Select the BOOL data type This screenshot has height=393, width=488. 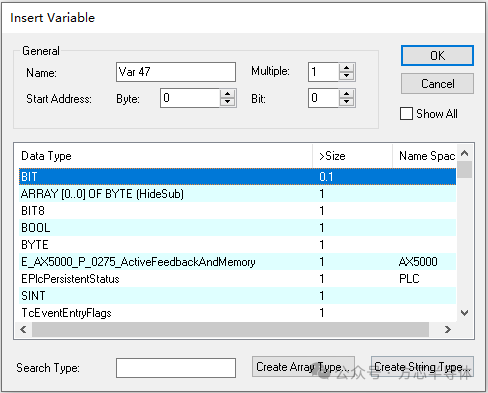tap(237, 228)
